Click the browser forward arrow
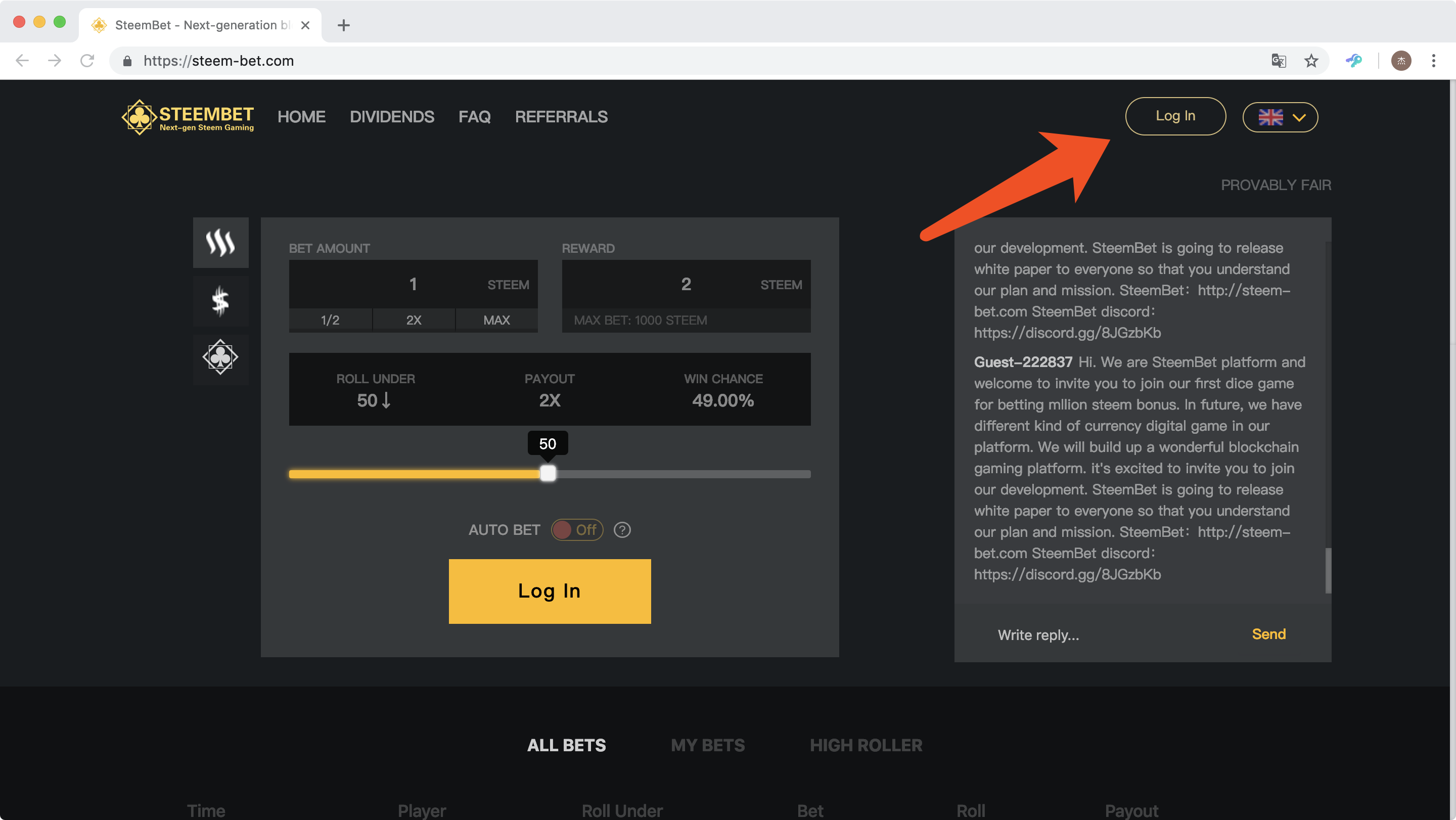This screenshot has width=1456, height=820. pos(54,61)
